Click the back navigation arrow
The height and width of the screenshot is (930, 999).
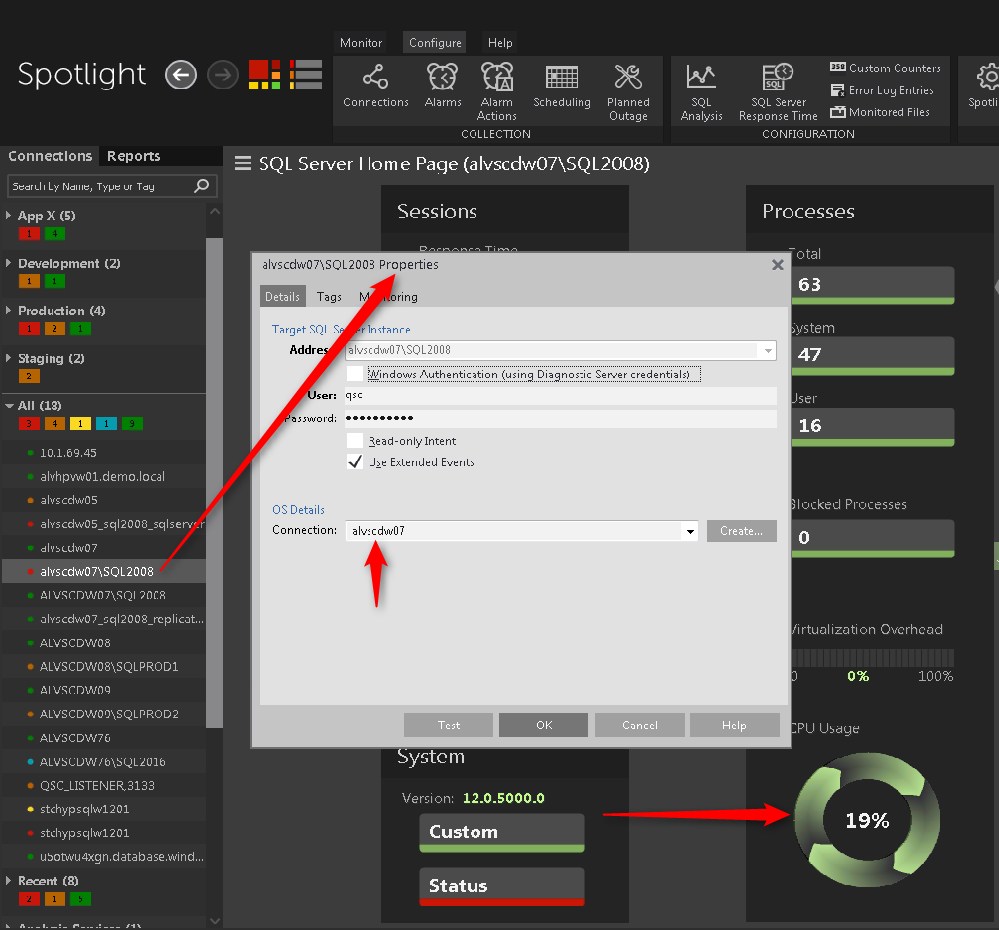[x=181, y=75]
